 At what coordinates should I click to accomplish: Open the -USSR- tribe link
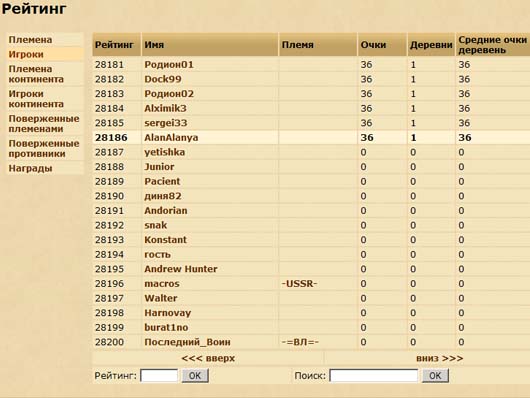coord(299,284)
